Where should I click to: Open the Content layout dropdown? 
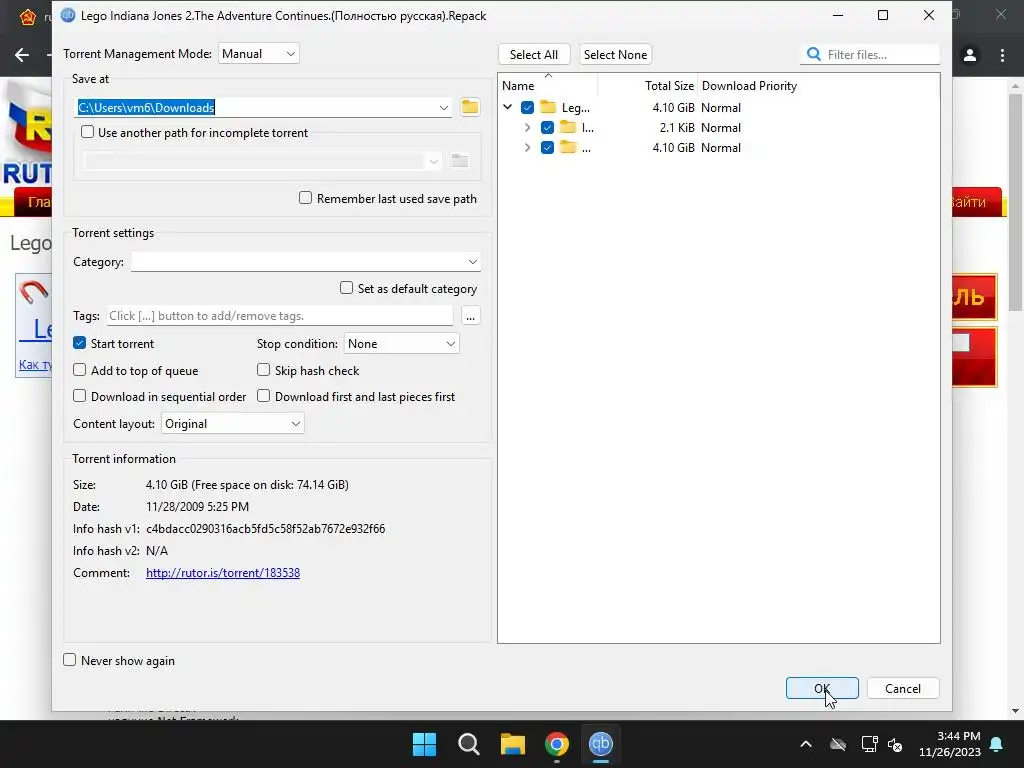232,423
